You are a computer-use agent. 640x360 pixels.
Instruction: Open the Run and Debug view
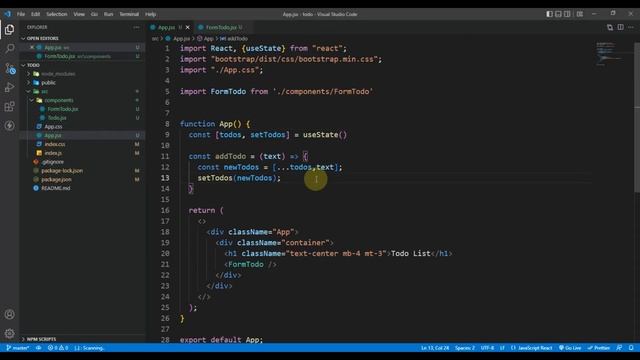(9, 87)
